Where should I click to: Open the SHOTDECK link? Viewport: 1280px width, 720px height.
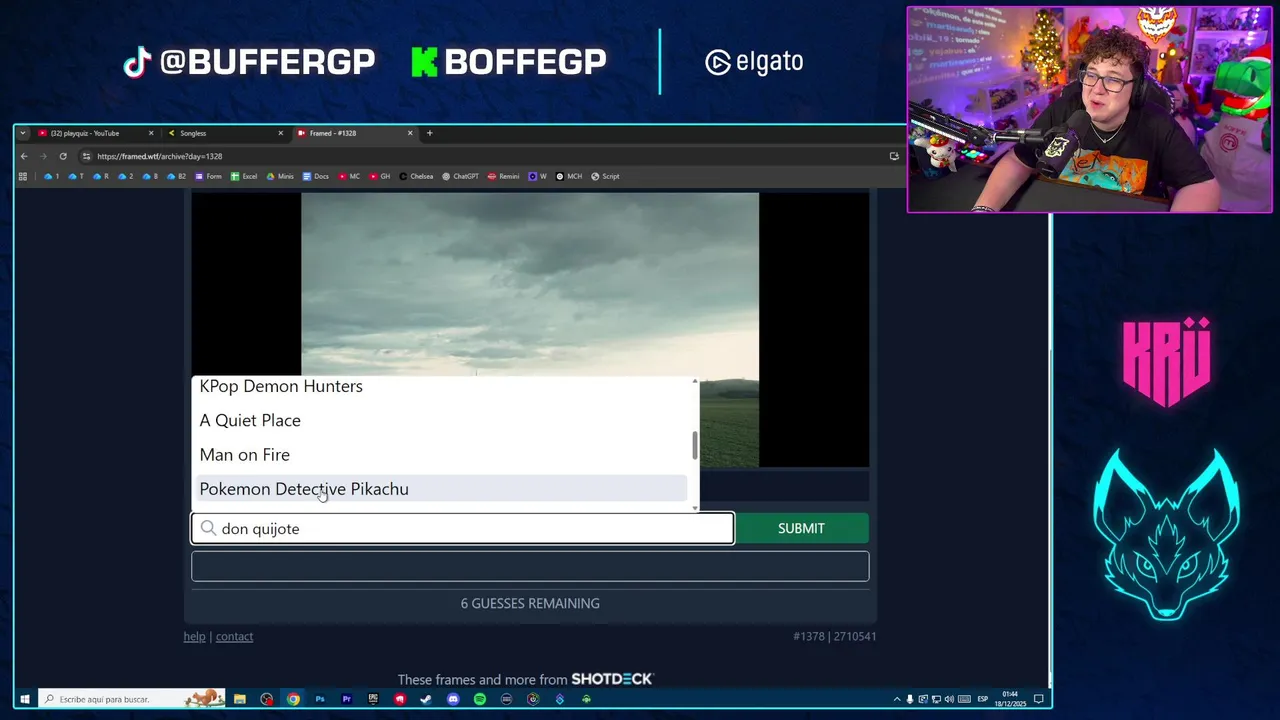pyautogui.click(x=612, y=679)
